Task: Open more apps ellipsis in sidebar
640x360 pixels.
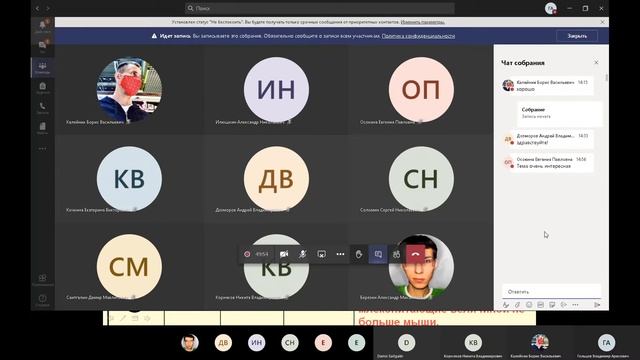Action: pyautogui.click(x=42, y=149)
